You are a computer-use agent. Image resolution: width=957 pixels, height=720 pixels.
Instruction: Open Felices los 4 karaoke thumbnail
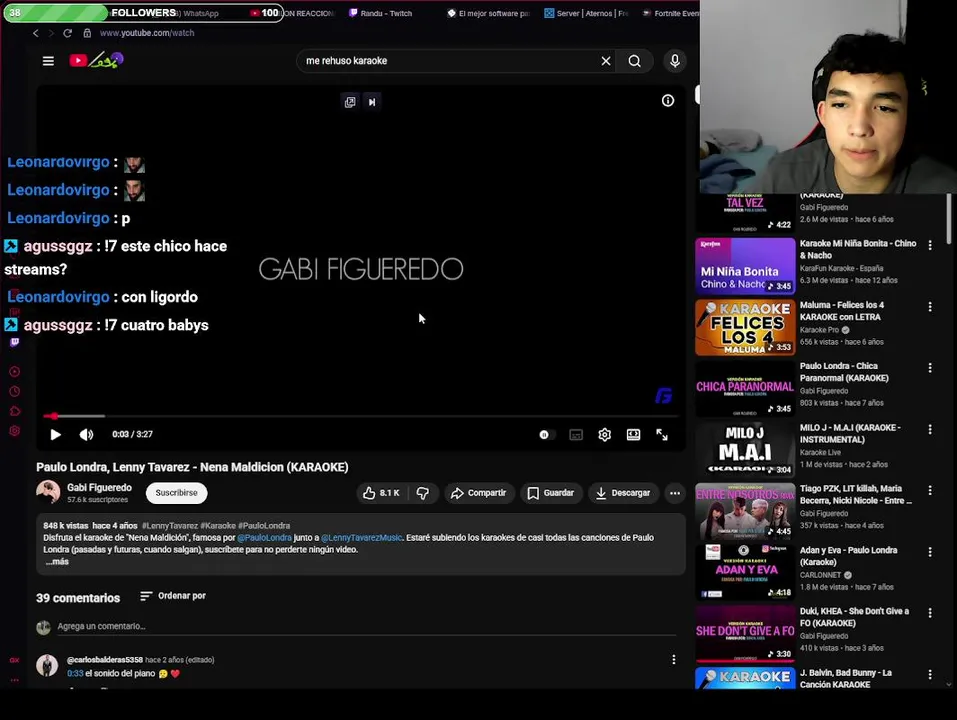(x=745, y=328)
